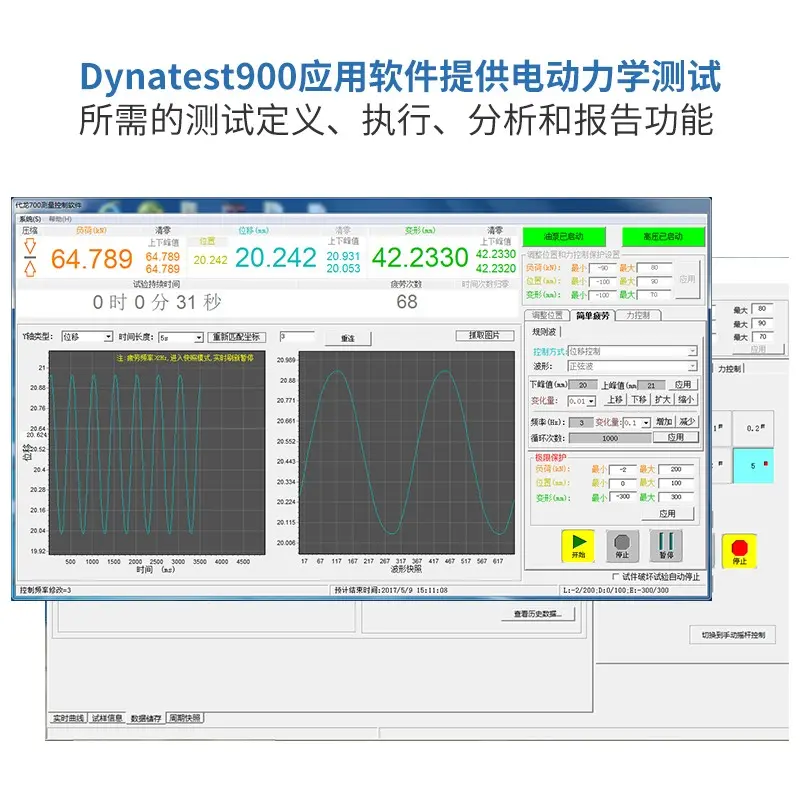Viewport: 800px width, 800px height.
Task: Switch to the 调整位置 tab
Action: point(547,315)
